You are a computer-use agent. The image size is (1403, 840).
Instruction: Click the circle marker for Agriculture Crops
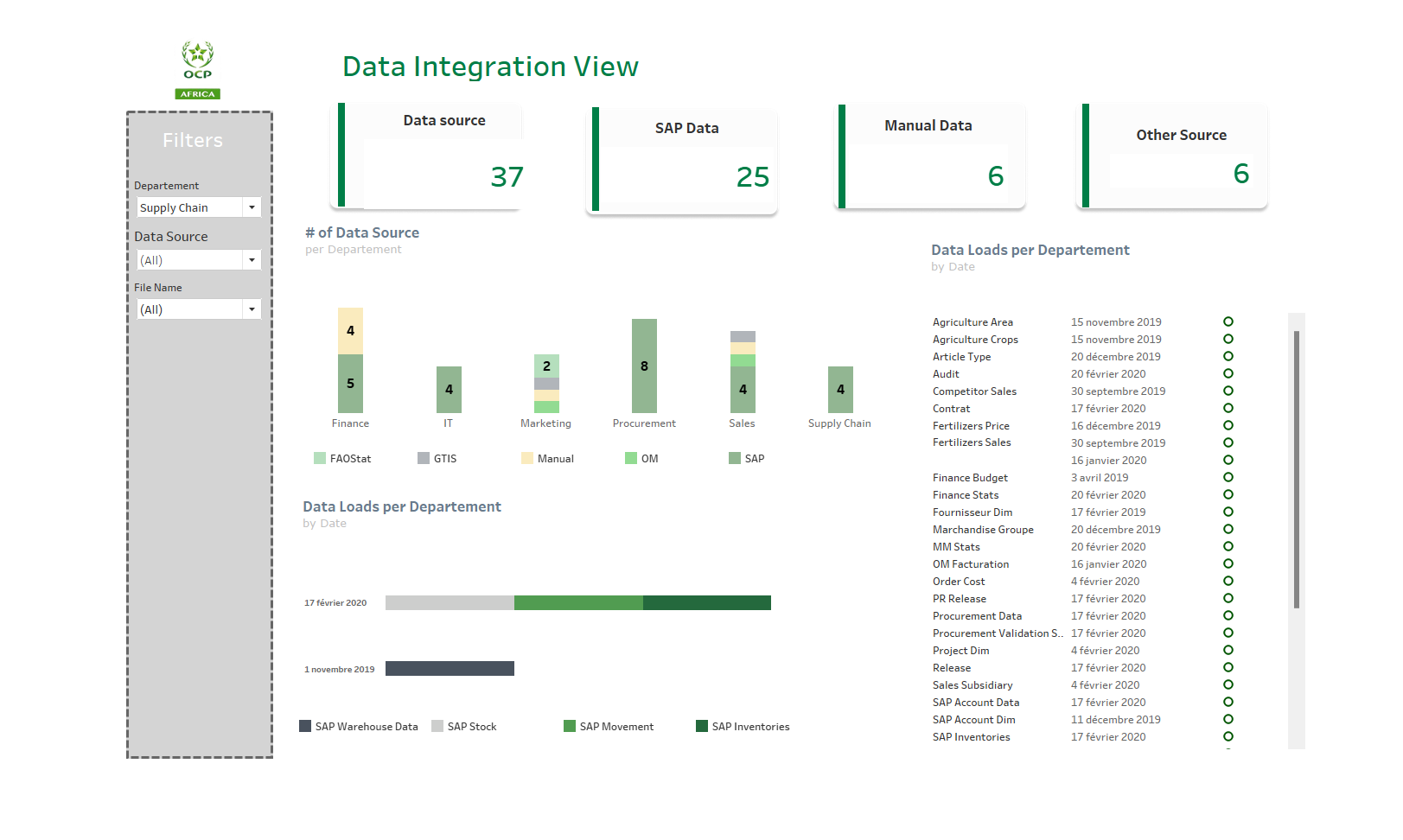[x=1228, y=339]
